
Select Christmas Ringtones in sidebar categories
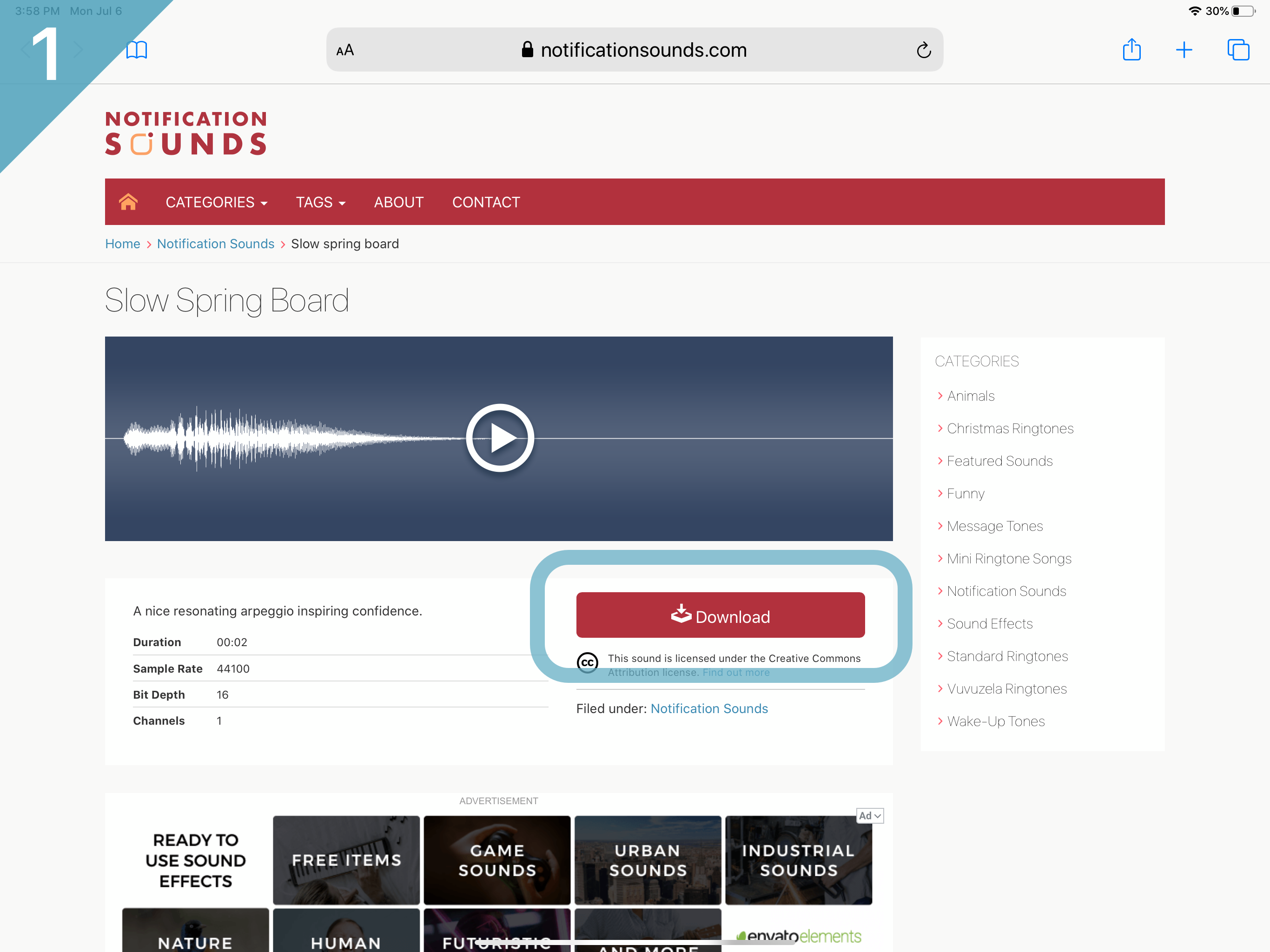(x=1010, y=428)
